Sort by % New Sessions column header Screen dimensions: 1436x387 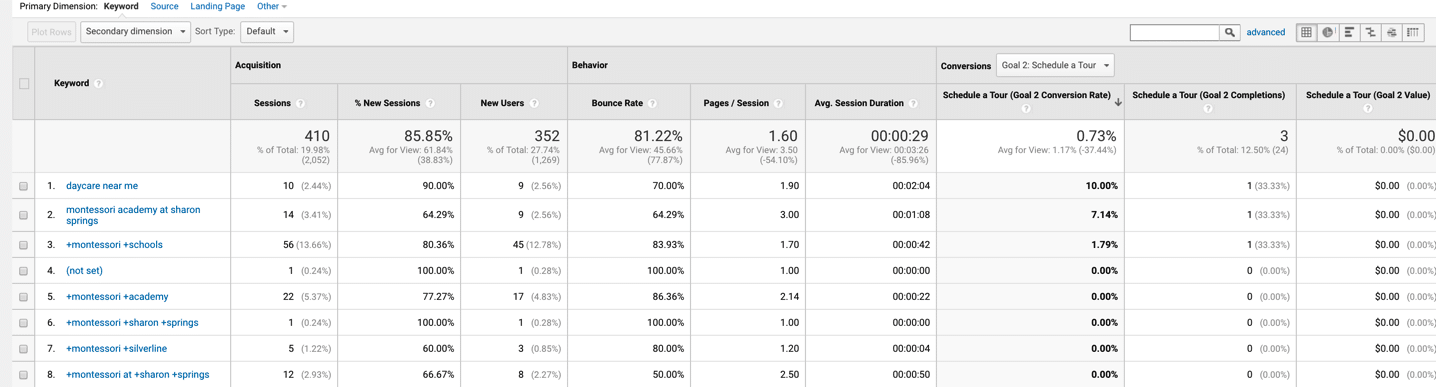388,103
